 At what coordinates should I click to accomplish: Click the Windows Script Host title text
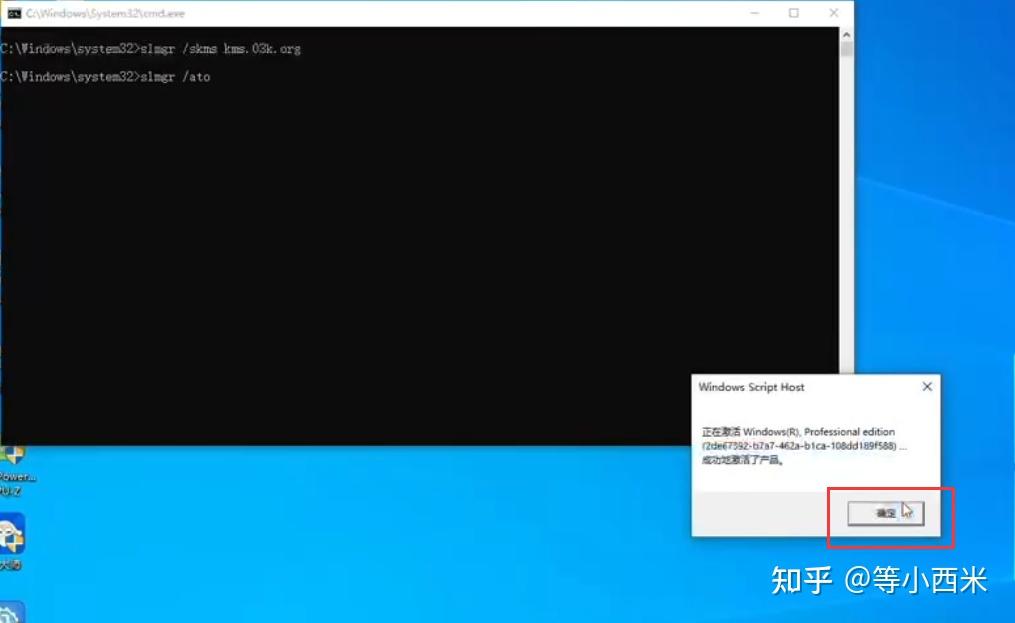click(x=751, y=387)
